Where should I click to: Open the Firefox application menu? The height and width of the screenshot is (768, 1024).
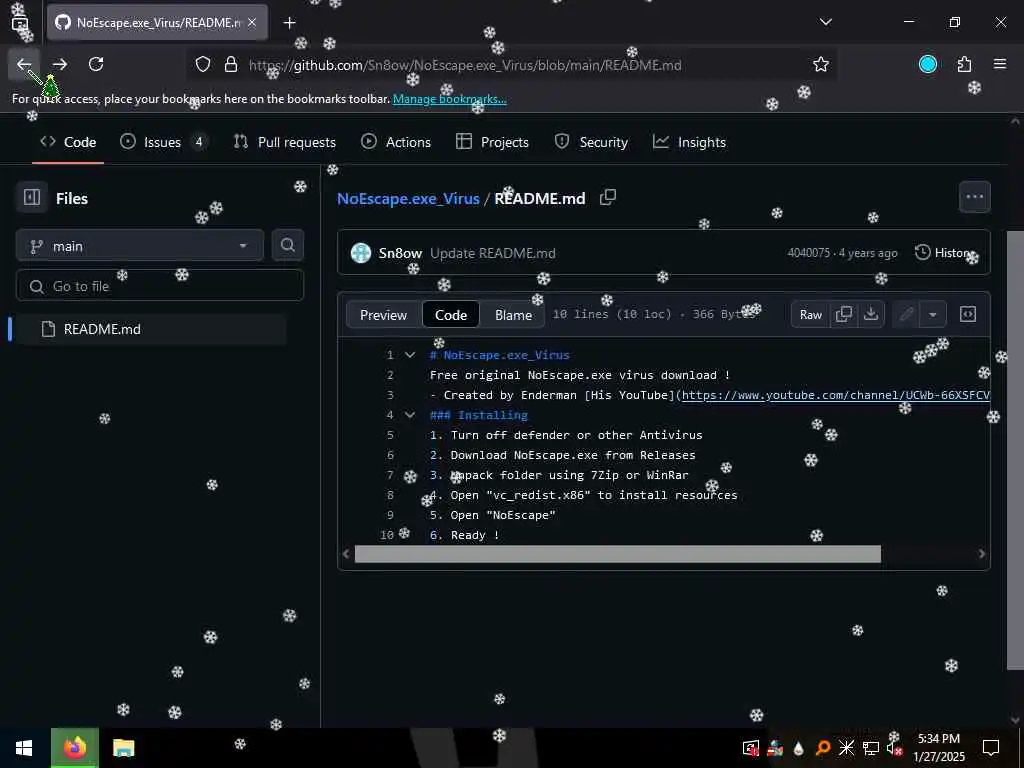1000,64
